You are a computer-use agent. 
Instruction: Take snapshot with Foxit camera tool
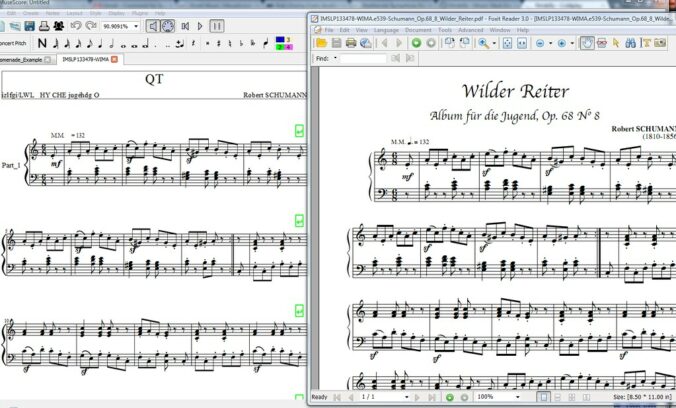click(x=660, y=43)
